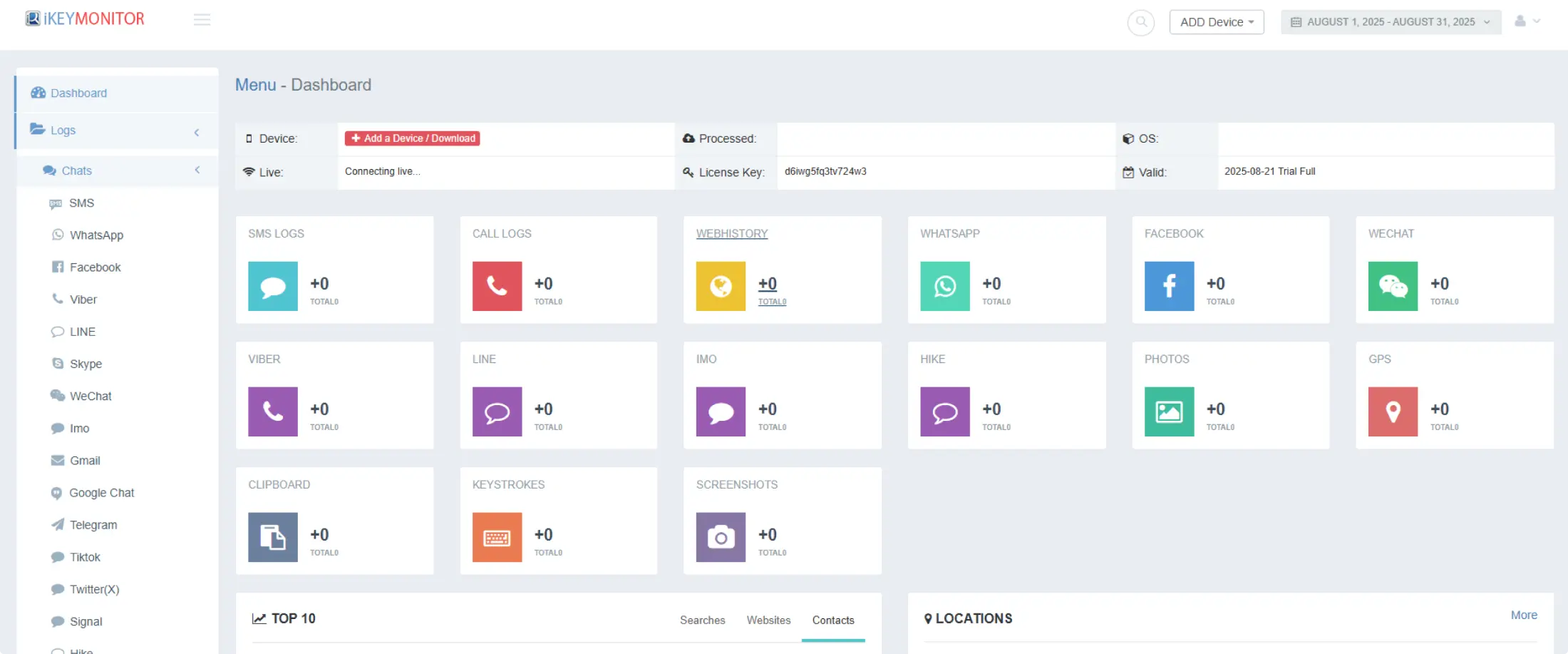Viewport: 1568px width, 654px height.
Task: Open the GPS location pin icon
Action: coord(1393,412)
